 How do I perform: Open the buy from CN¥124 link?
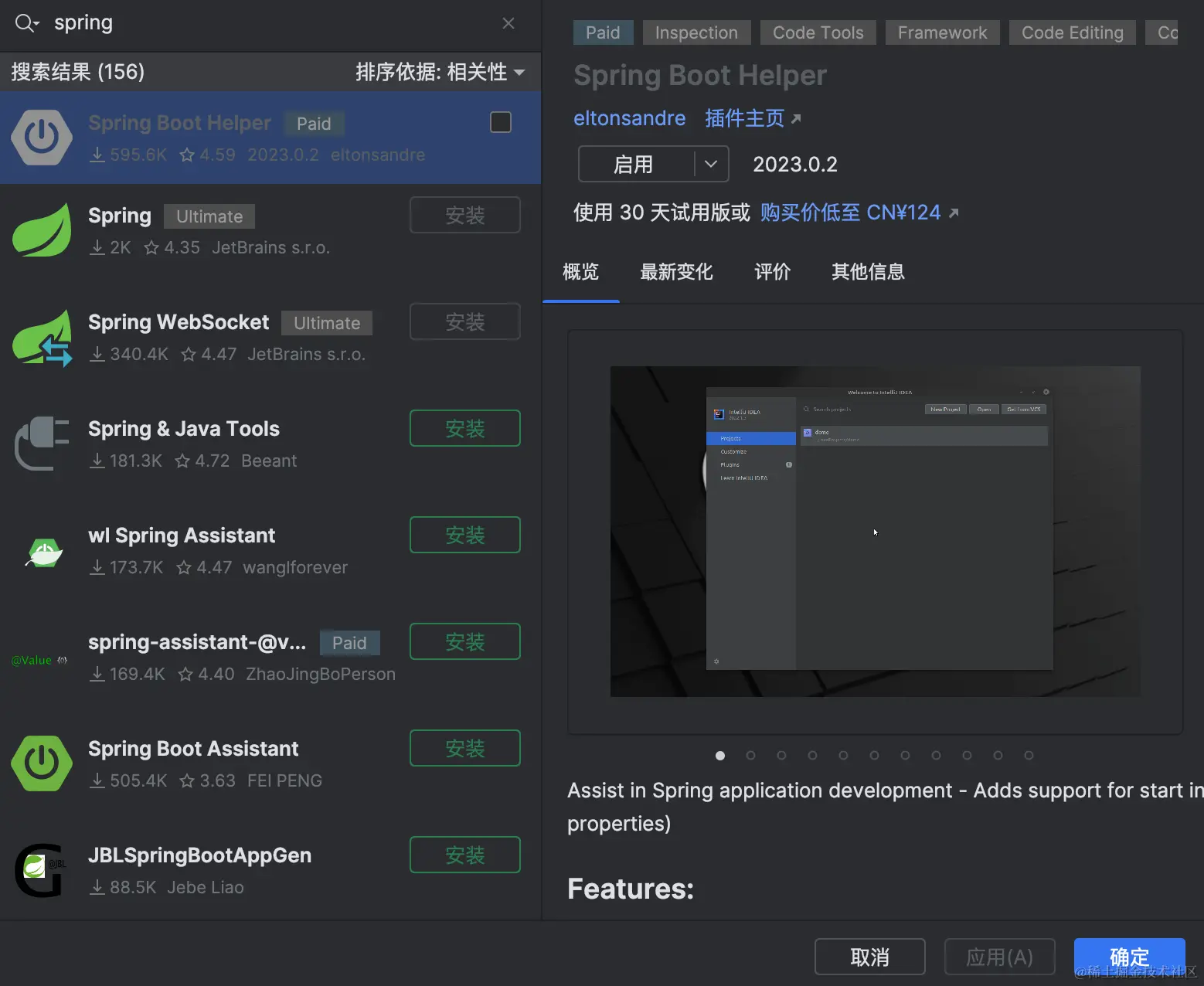click(859, 212)
